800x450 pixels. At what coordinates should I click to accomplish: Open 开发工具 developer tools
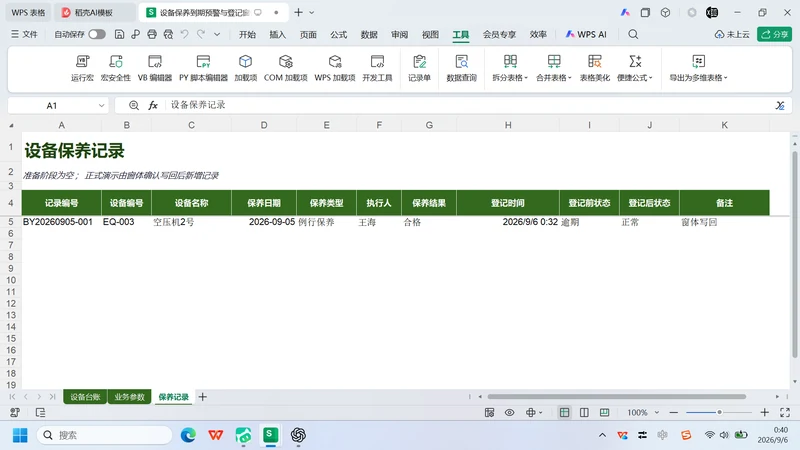coord(378,68)
